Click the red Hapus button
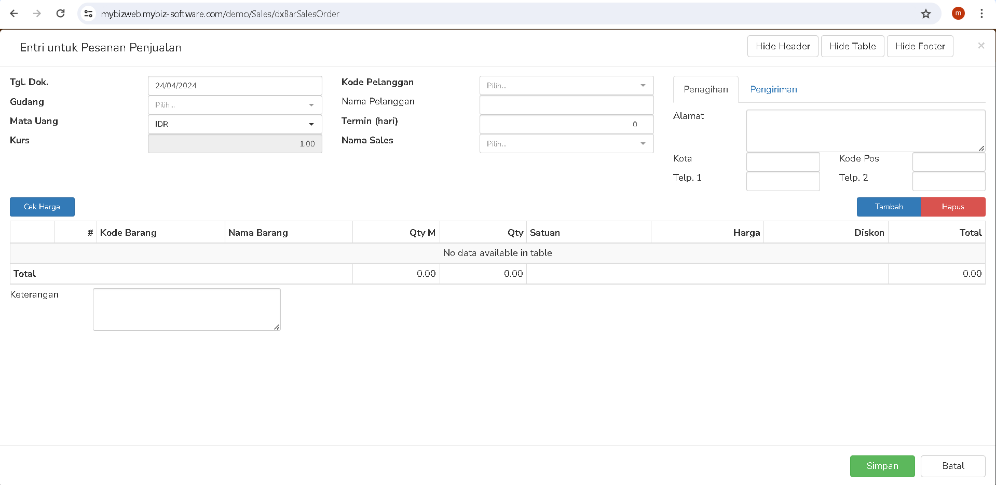 coord(953,207)
